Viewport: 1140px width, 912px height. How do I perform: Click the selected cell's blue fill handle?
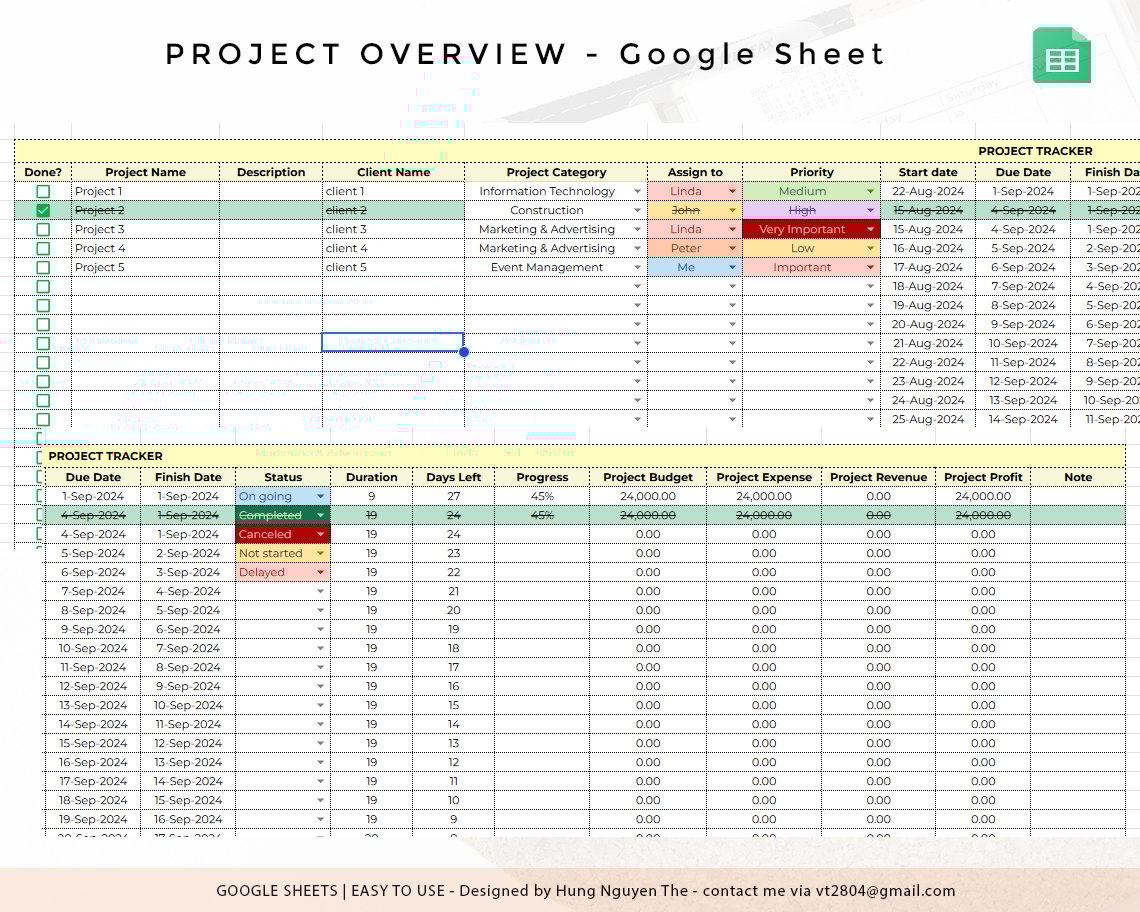(464, 352)
